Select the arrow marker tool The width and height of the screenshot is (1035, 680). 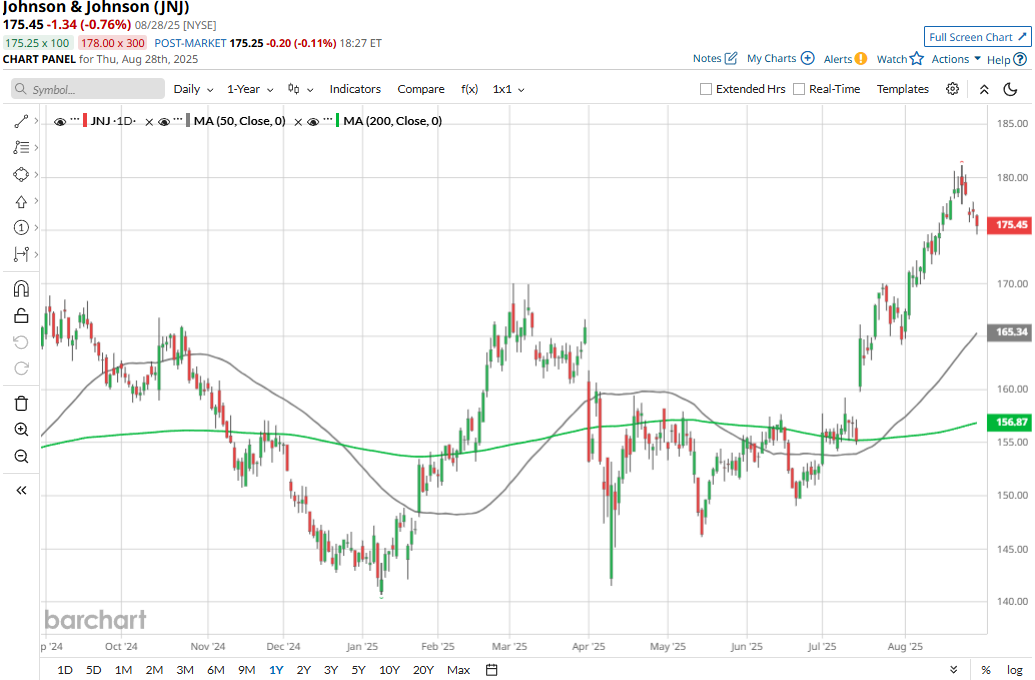pos(21,201)
